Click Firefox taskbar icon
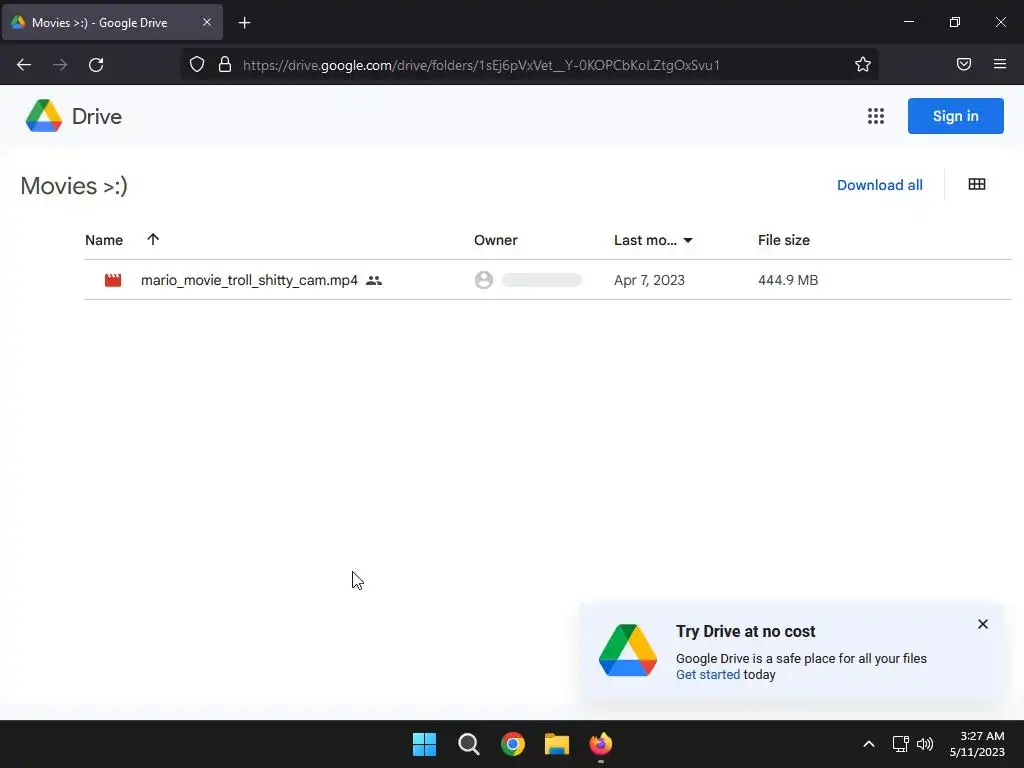Screen dimensions: 1024x768 [x=601, y=744]
